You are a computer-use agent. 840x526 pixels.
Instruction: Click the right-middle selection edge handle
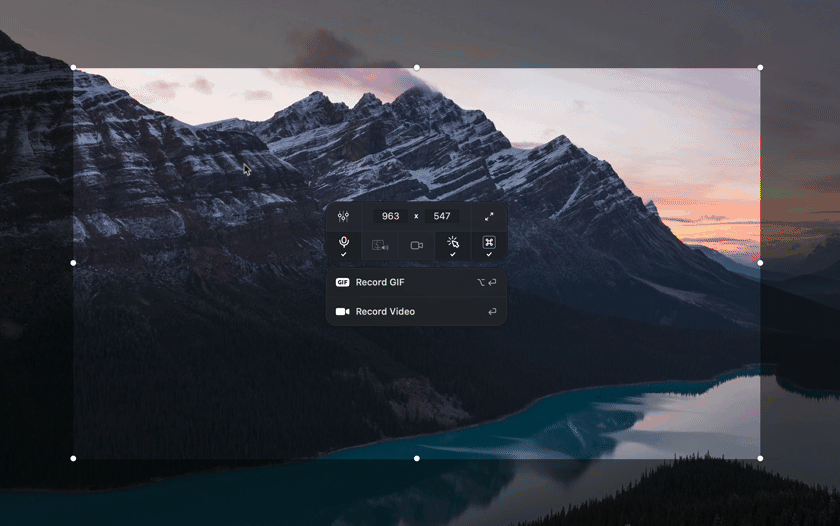click(760, 263)
